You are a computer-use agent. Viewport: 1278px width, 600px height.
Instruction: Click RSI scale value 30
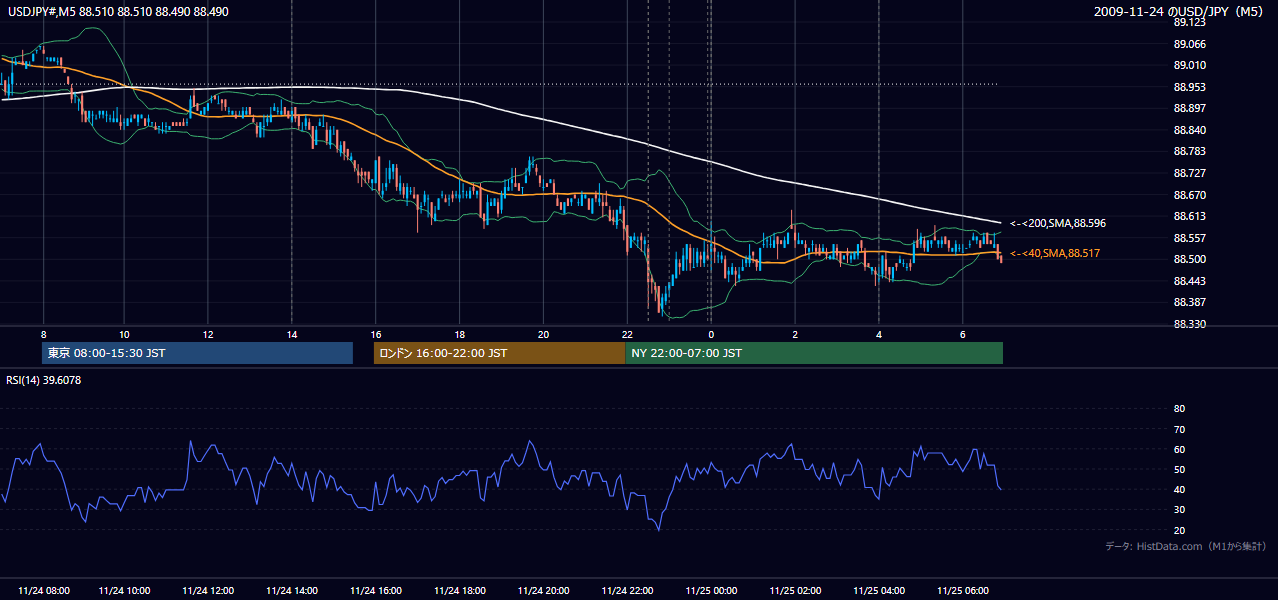point(1179,510)
